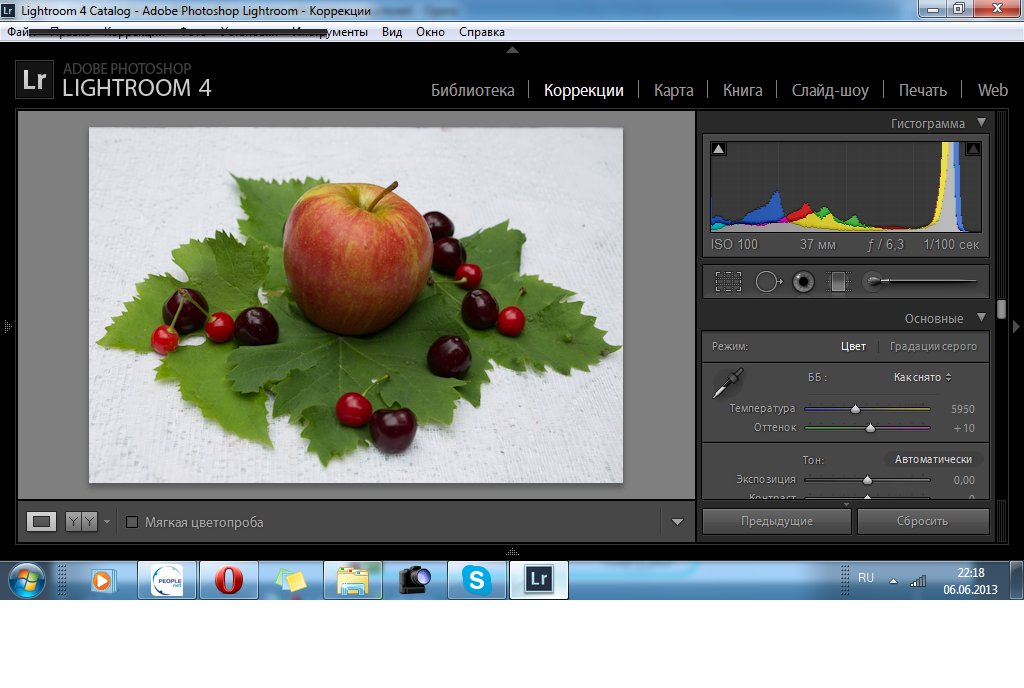Toggle highlight clipping indicator in histogram

(973, 149)
